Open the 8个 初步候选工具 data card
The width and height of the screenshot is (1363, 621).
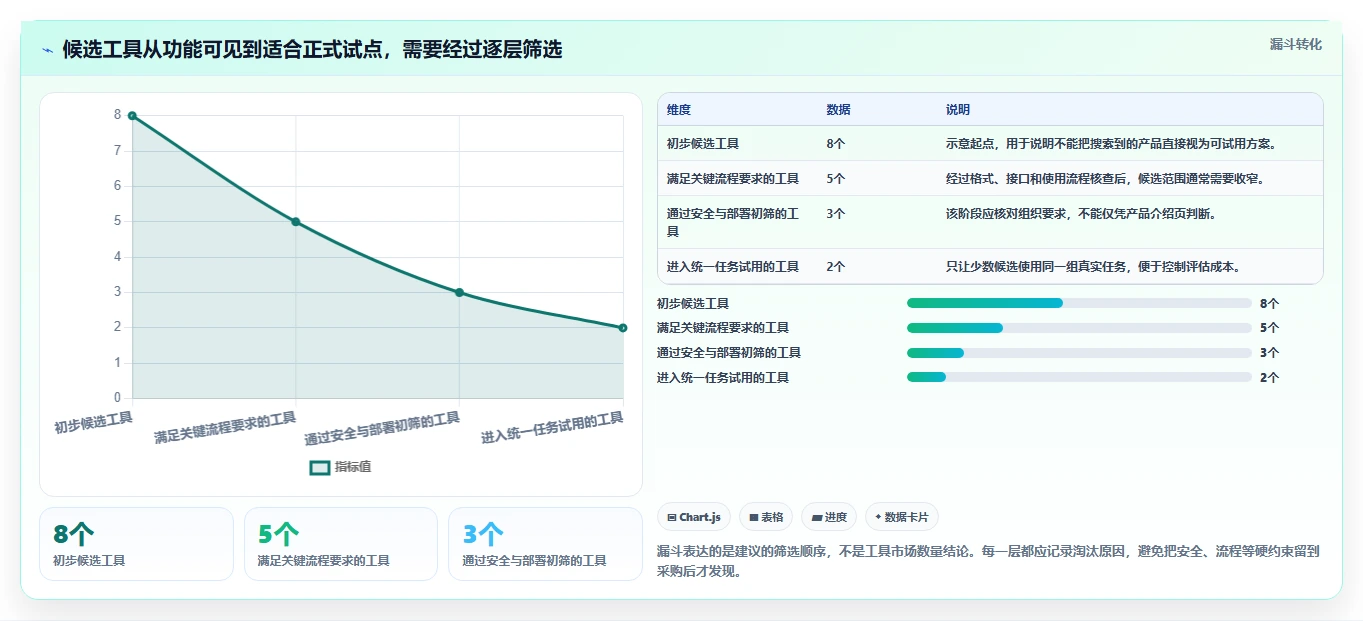click(136, 544)
